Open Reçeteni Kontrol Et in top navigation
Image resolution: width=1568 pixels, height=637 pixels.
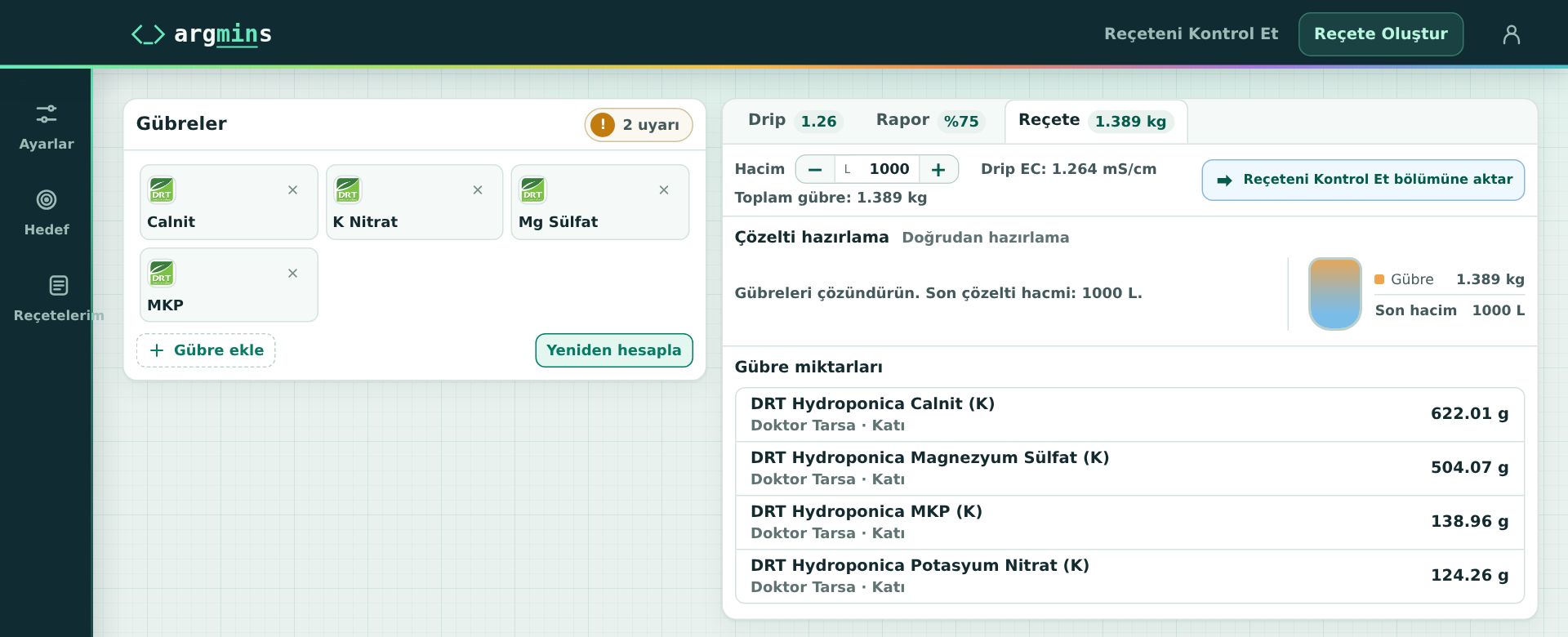tap(1192, 34)
